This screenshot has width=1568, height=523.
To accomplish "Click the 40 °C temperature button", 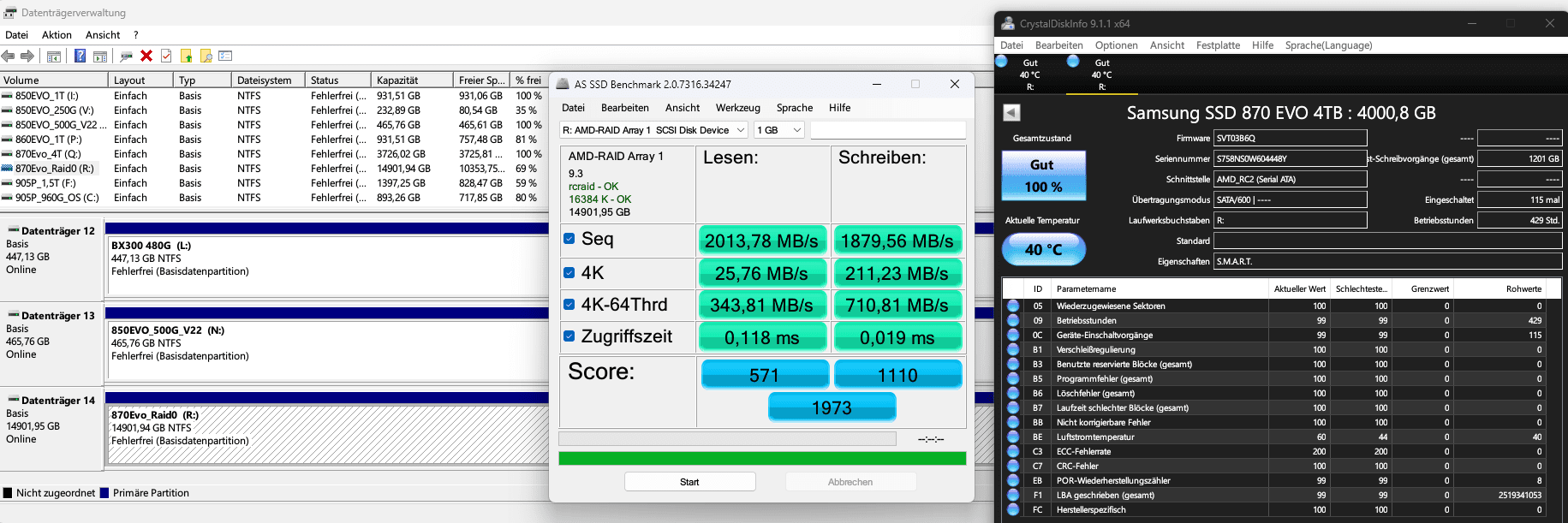I will tap(1043, 249).
